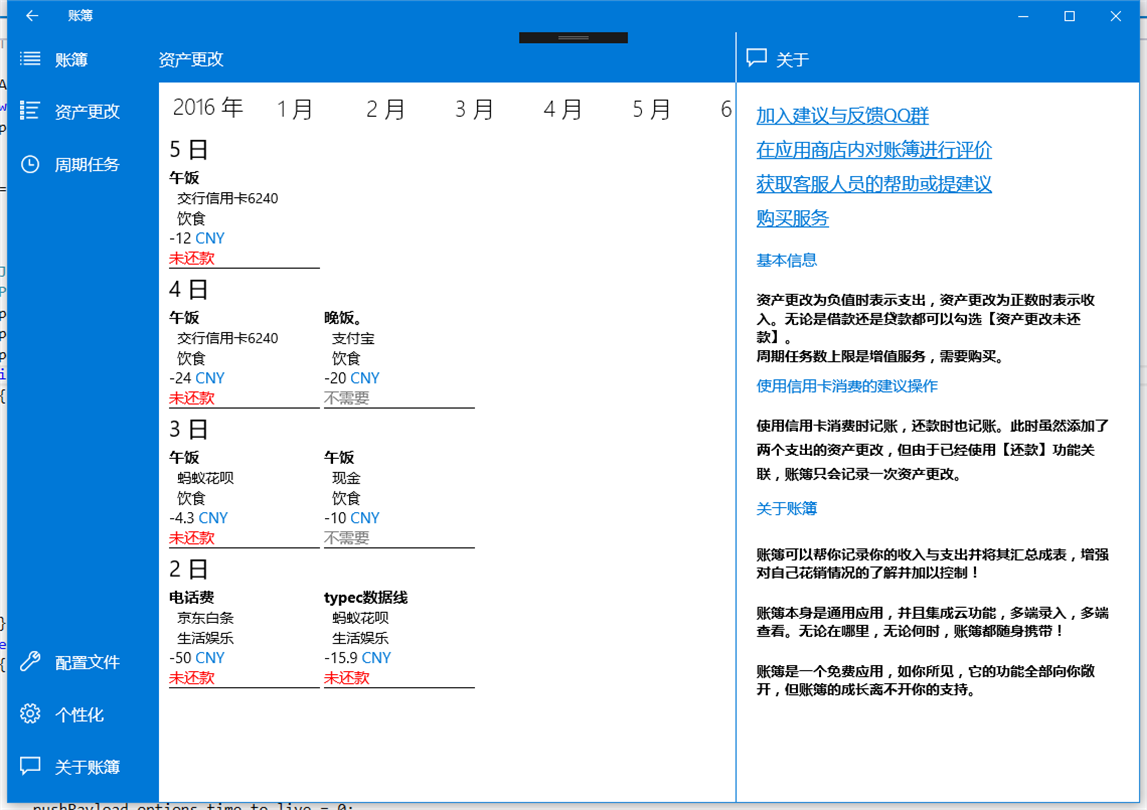Open the 获取客服人员的帮助或提建议 link
The width and height of the screenshot is (1147, 810).
(x=873, y=184)
